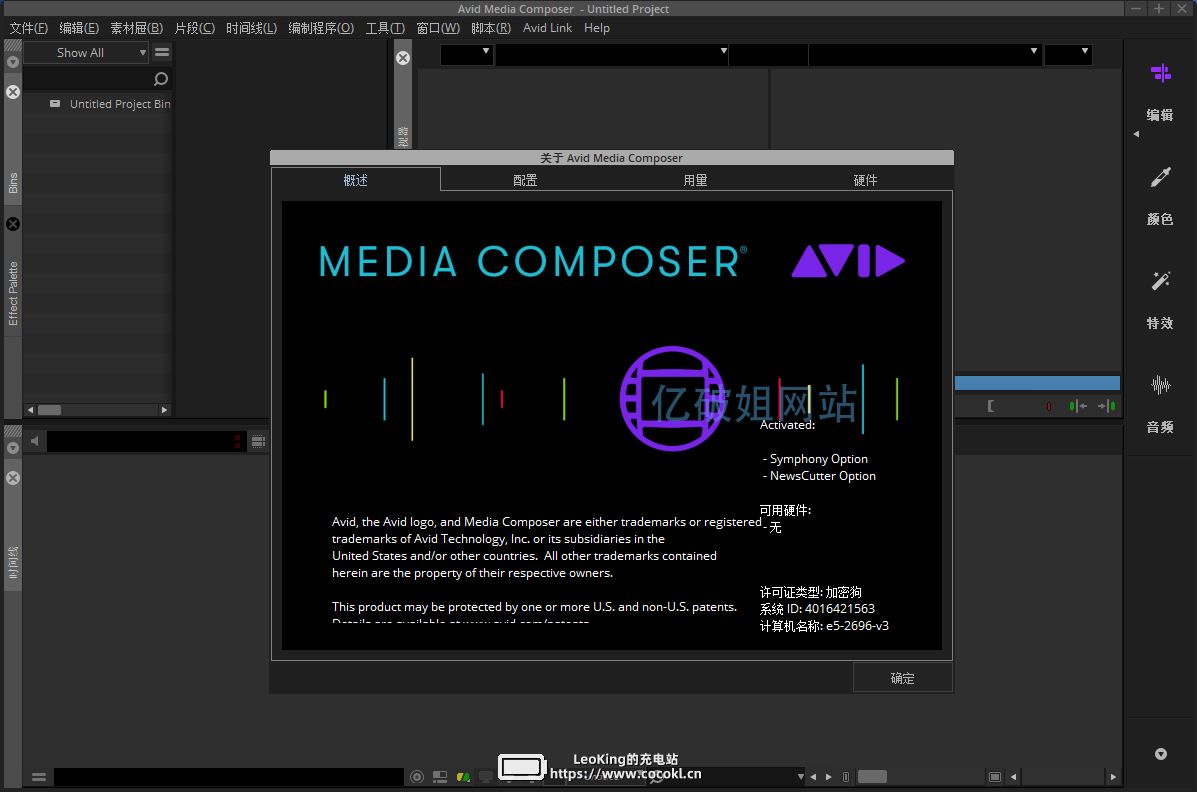Open the 颜色 color workspace

coord(1160,196)
